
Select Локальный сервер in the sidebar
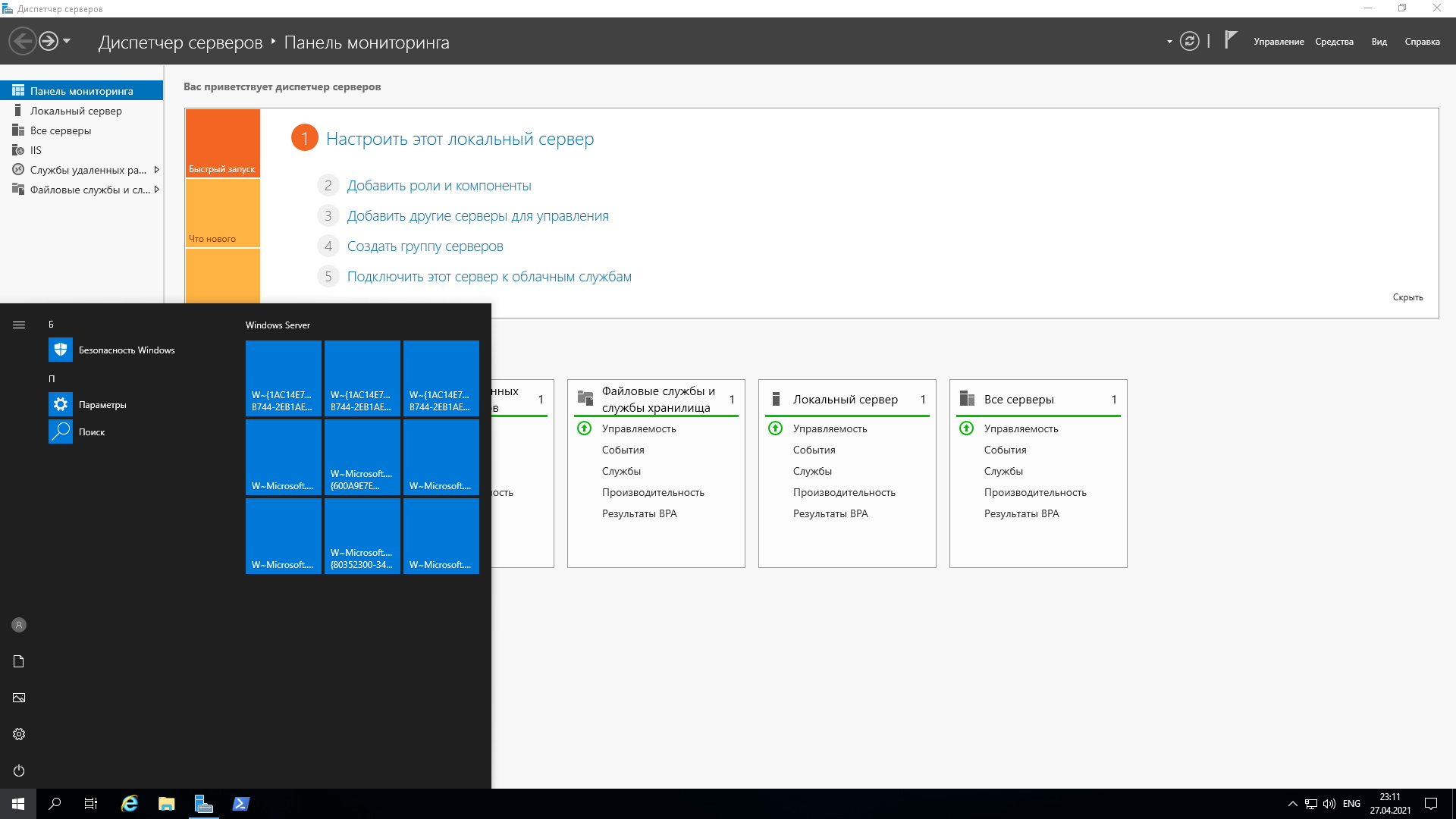(82, 111)
